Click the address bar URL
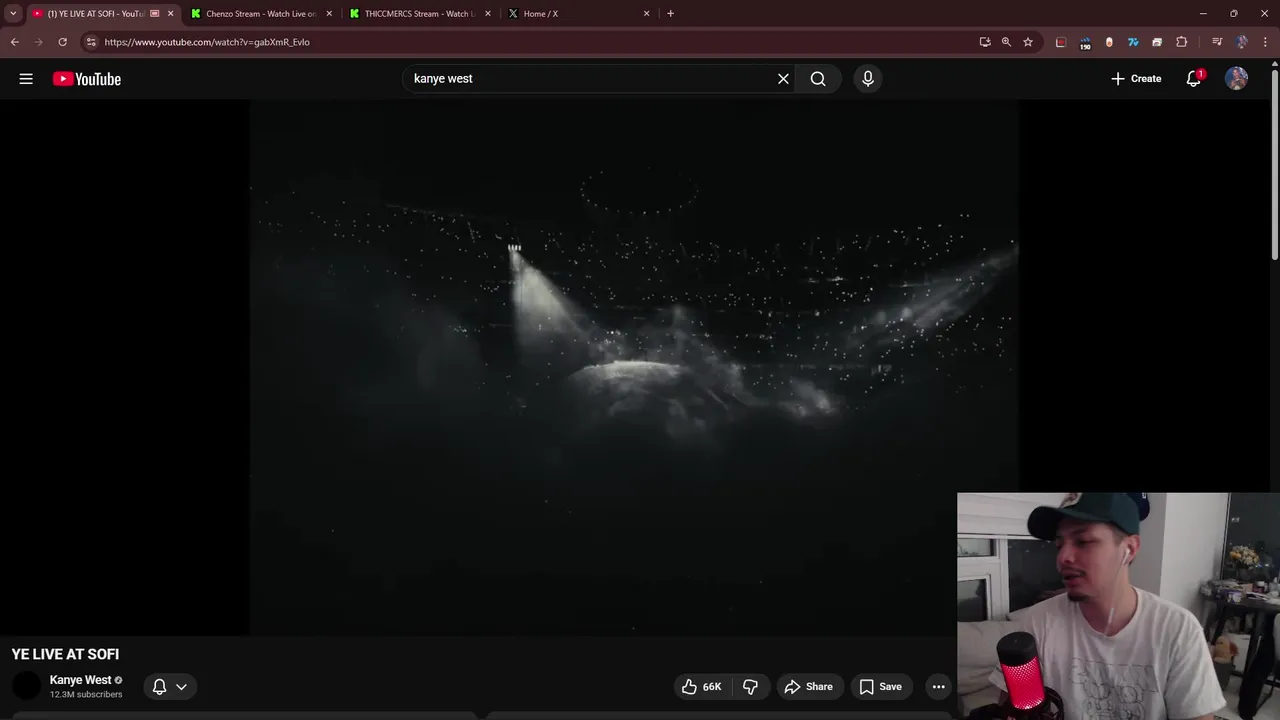 [207, 42]
